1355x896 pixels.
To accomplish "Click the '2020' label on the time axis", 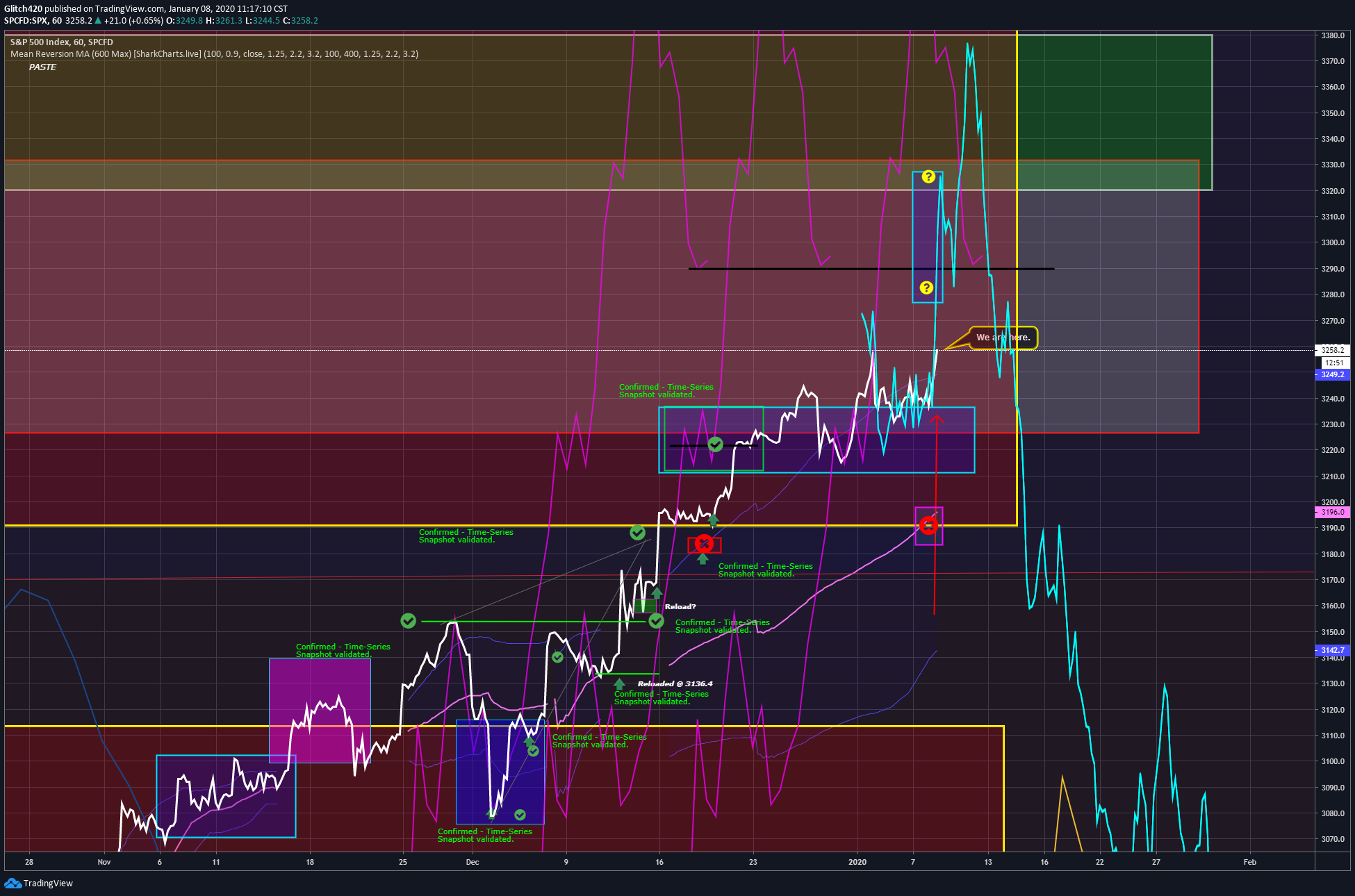I will (x=857, y=862).
